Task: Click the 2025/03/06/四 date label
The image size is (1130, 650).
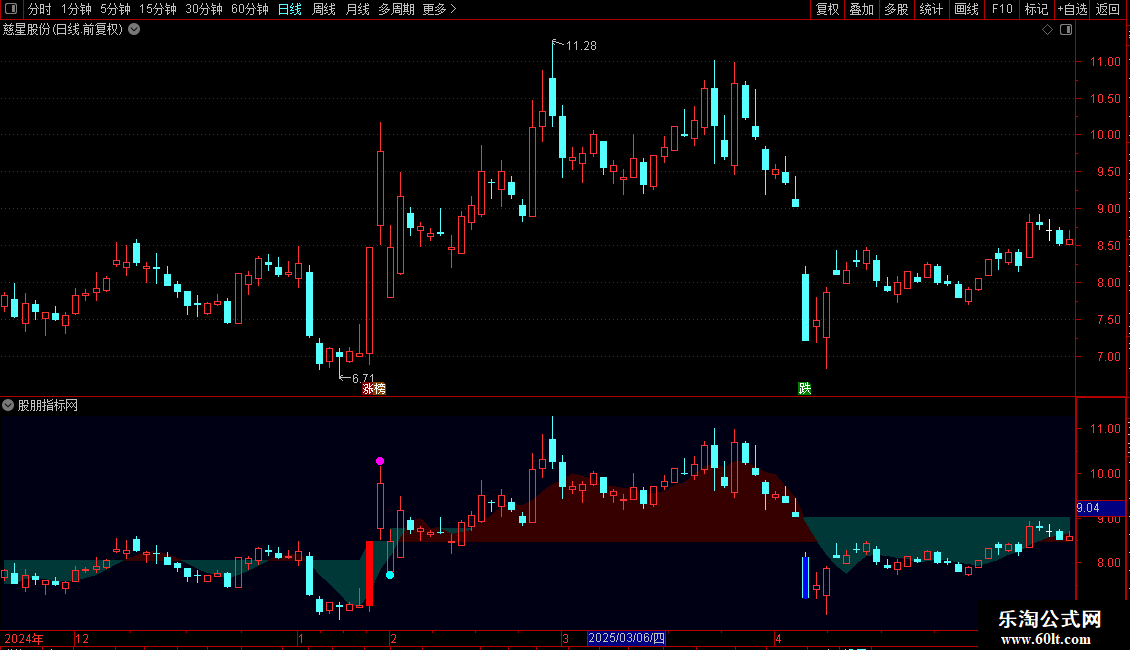Action: pyautogui.click(x=626, y=638)
